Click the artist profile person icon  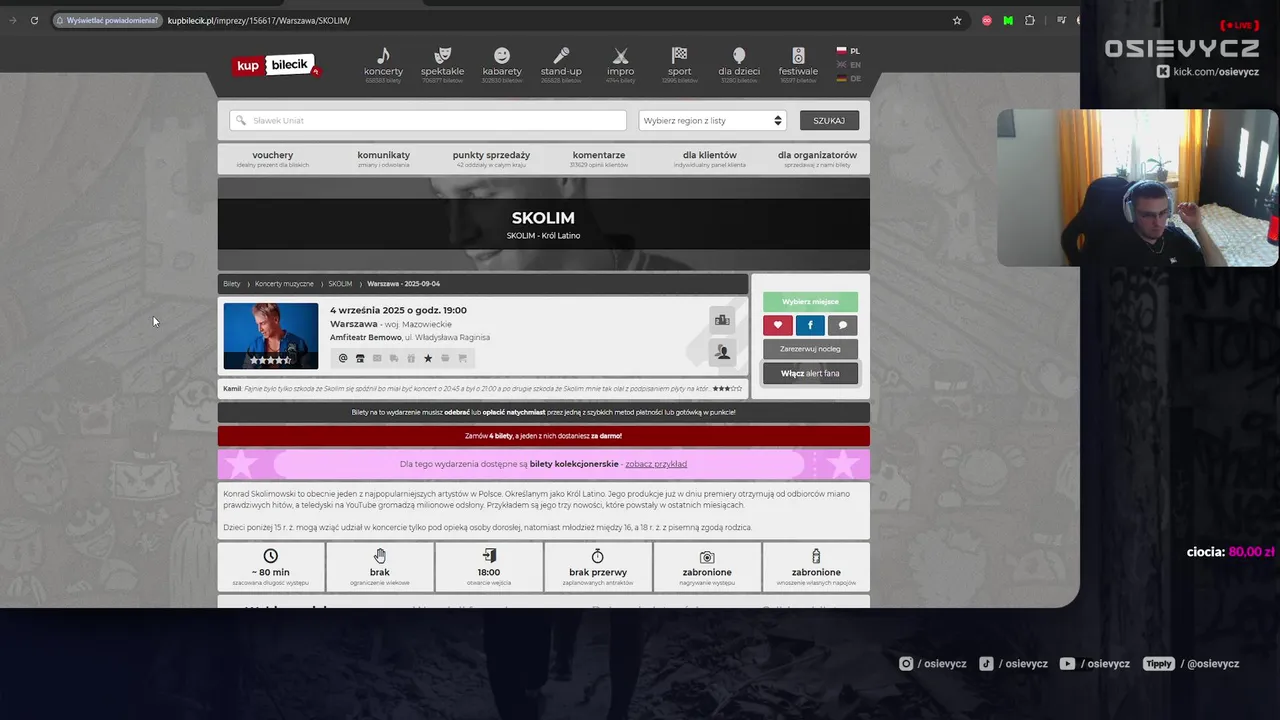[722, 352]
